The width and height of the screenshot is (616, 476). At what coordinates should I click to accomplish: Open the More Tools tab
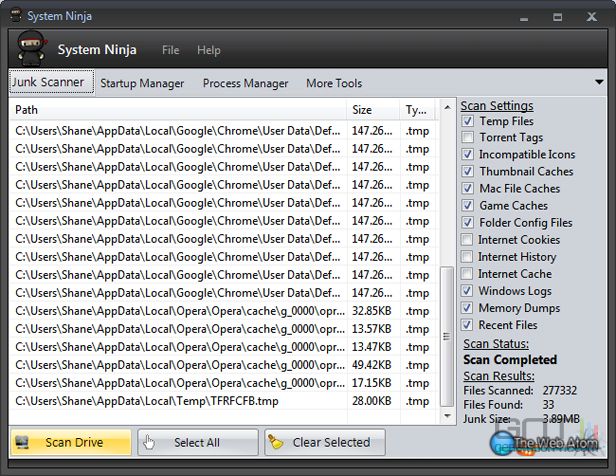coord(334,83)
